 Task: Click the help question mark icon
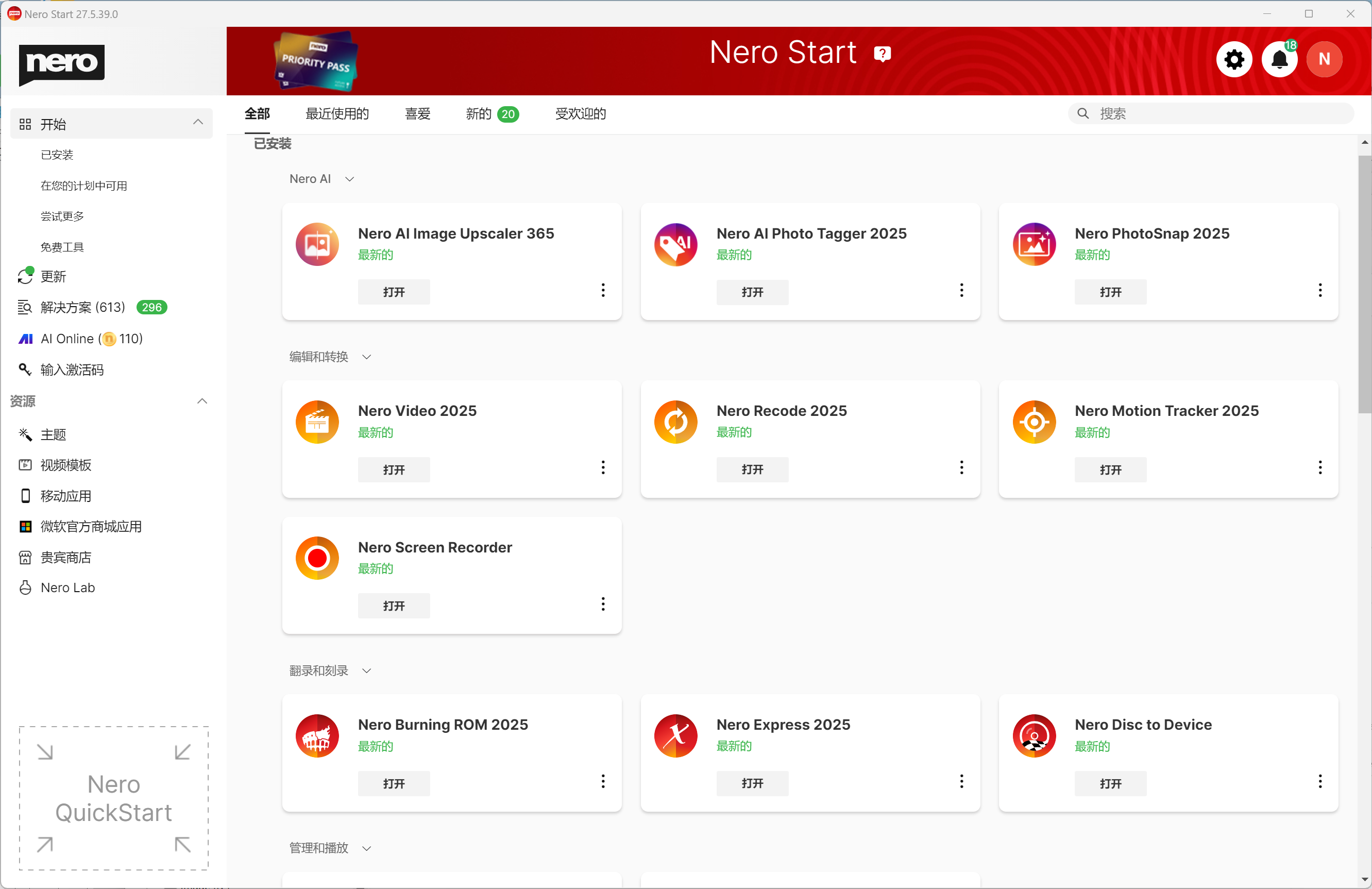point(882,54)
